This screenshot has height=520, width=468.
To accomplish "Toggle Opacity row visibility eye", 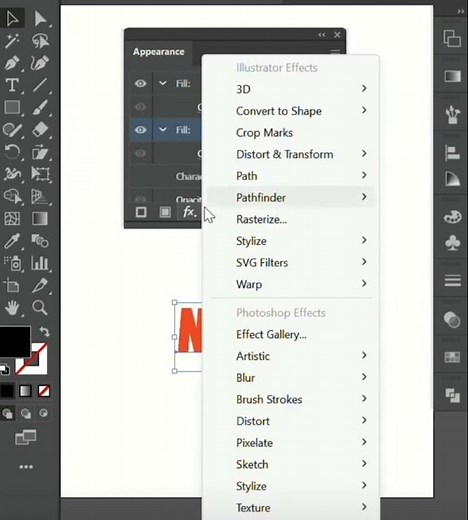I will [141, 199].
